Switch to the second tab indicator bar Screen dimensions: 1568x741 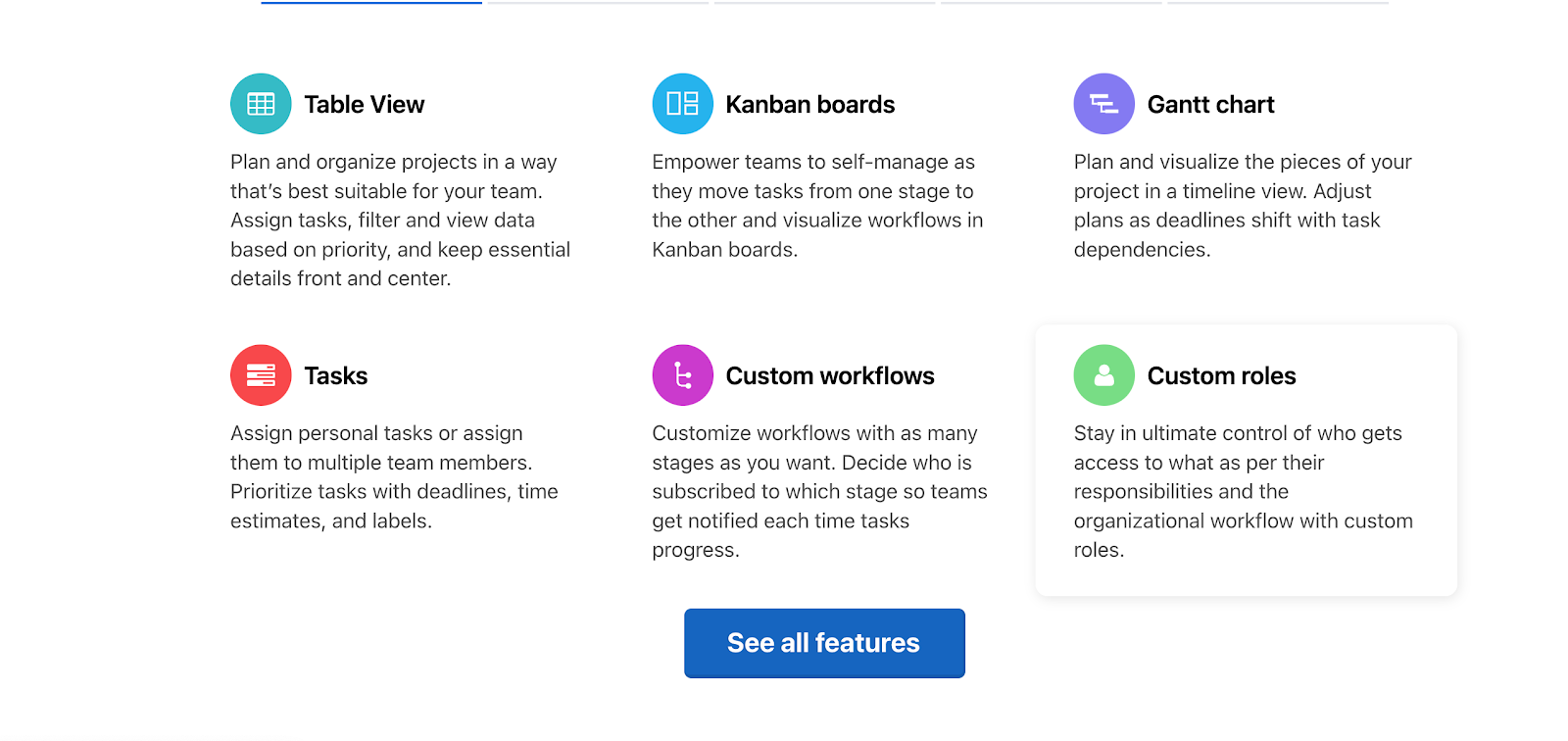coord(598,3)
